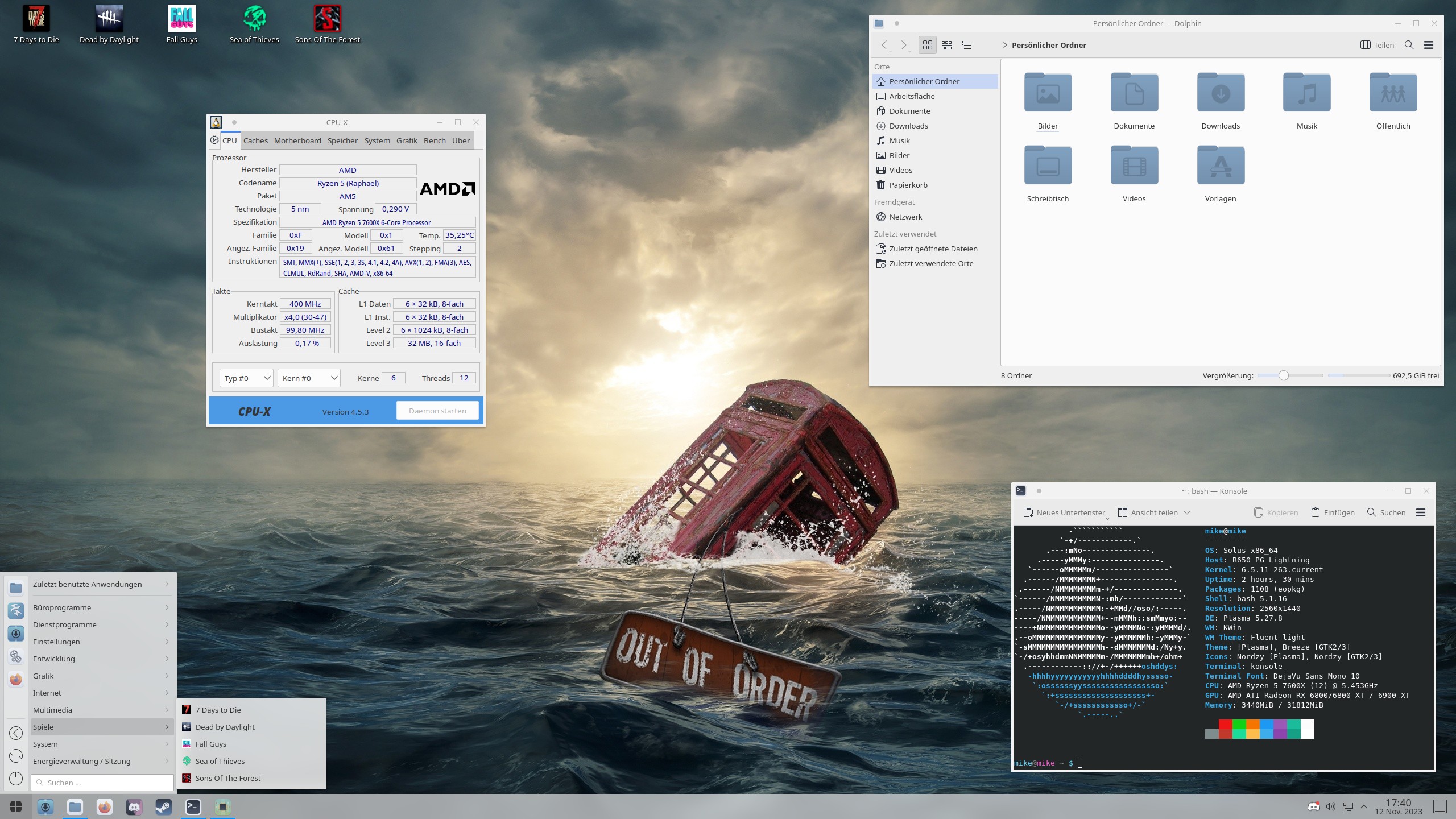The height and width of the screenshot is (819, 1456).
Task: Launch Sea of Thieves from the desktop
Action: click(254, 19)
